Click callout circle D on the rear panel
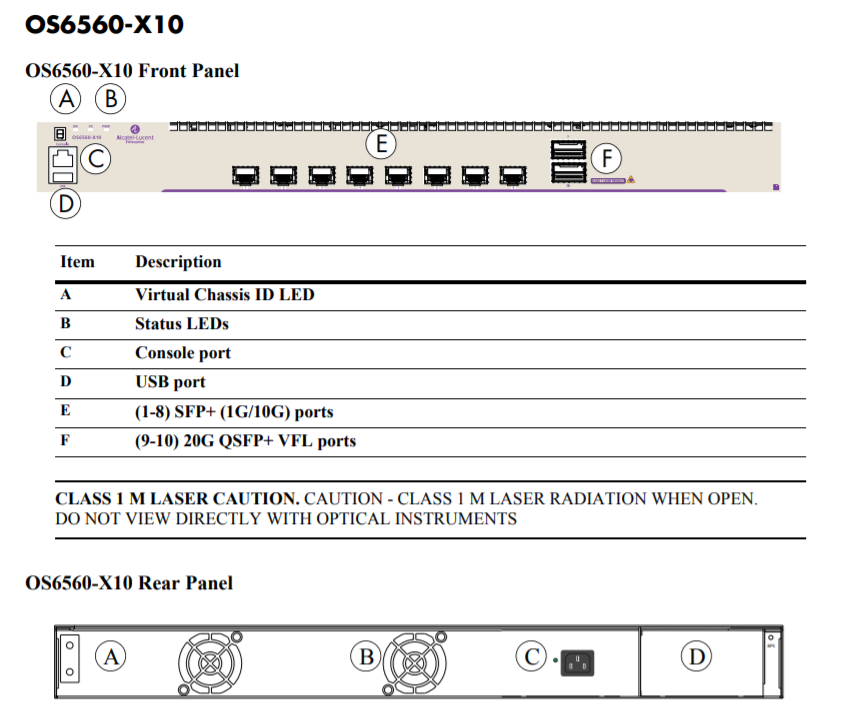This screenshot has height=714, width=859. coord(696,656)
